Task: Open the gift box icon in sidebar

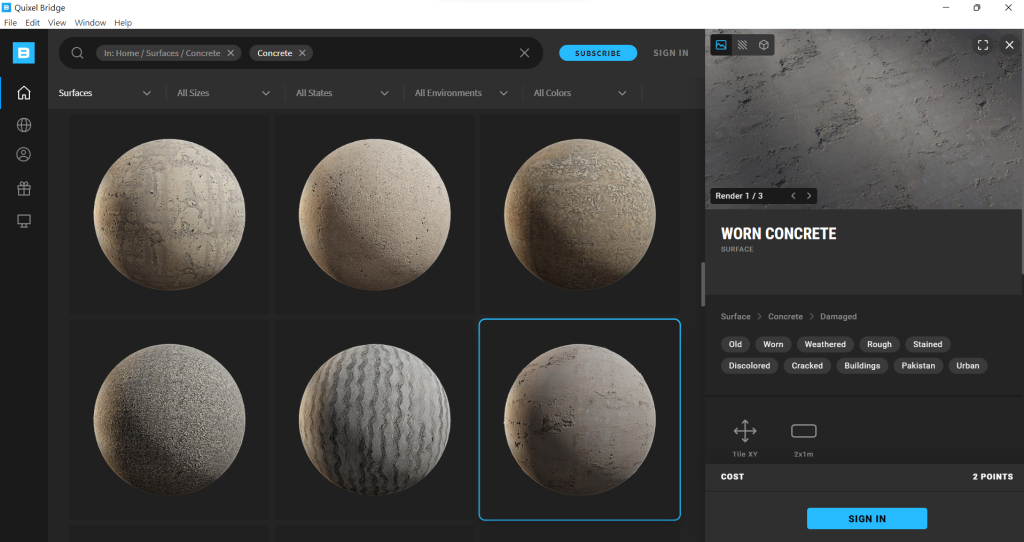Action: [24, 189]
